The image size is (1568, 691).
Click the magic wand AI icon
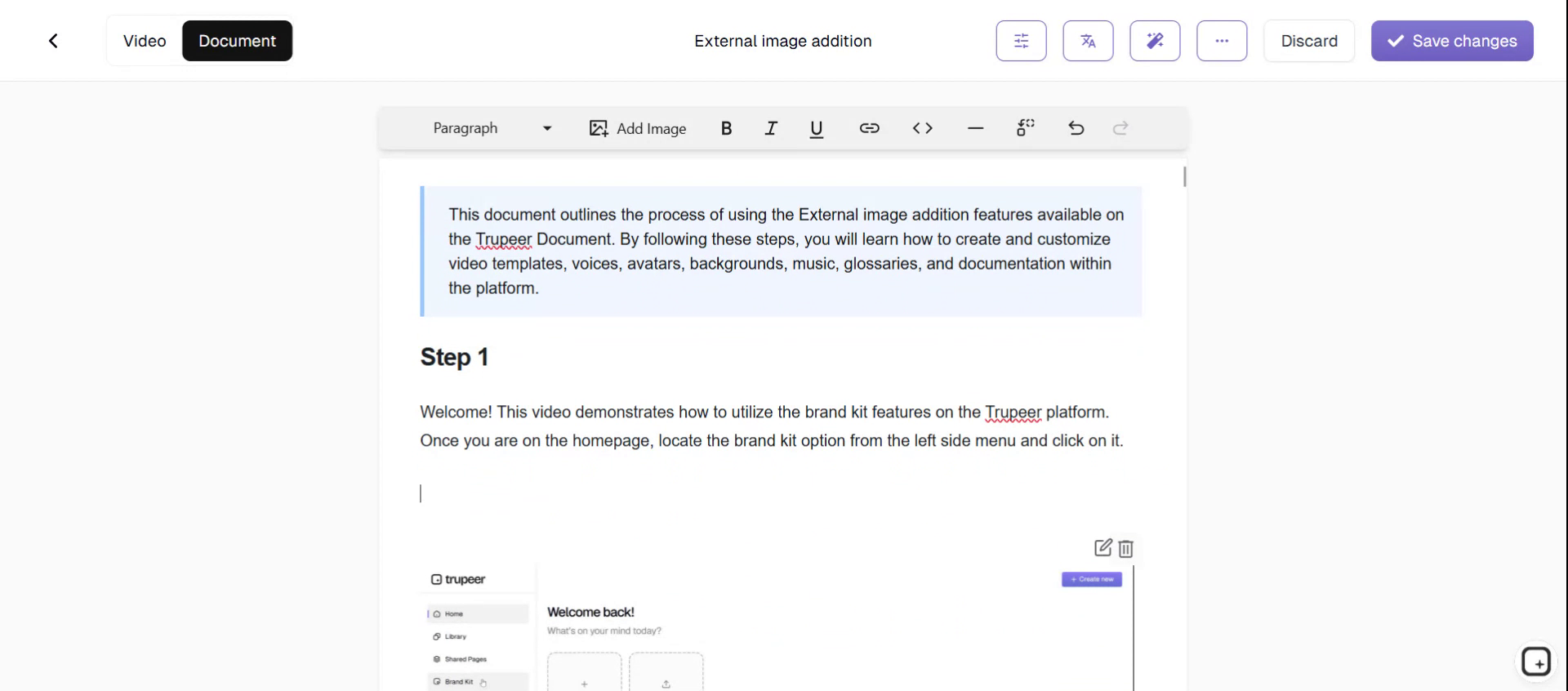[1155, 41]
